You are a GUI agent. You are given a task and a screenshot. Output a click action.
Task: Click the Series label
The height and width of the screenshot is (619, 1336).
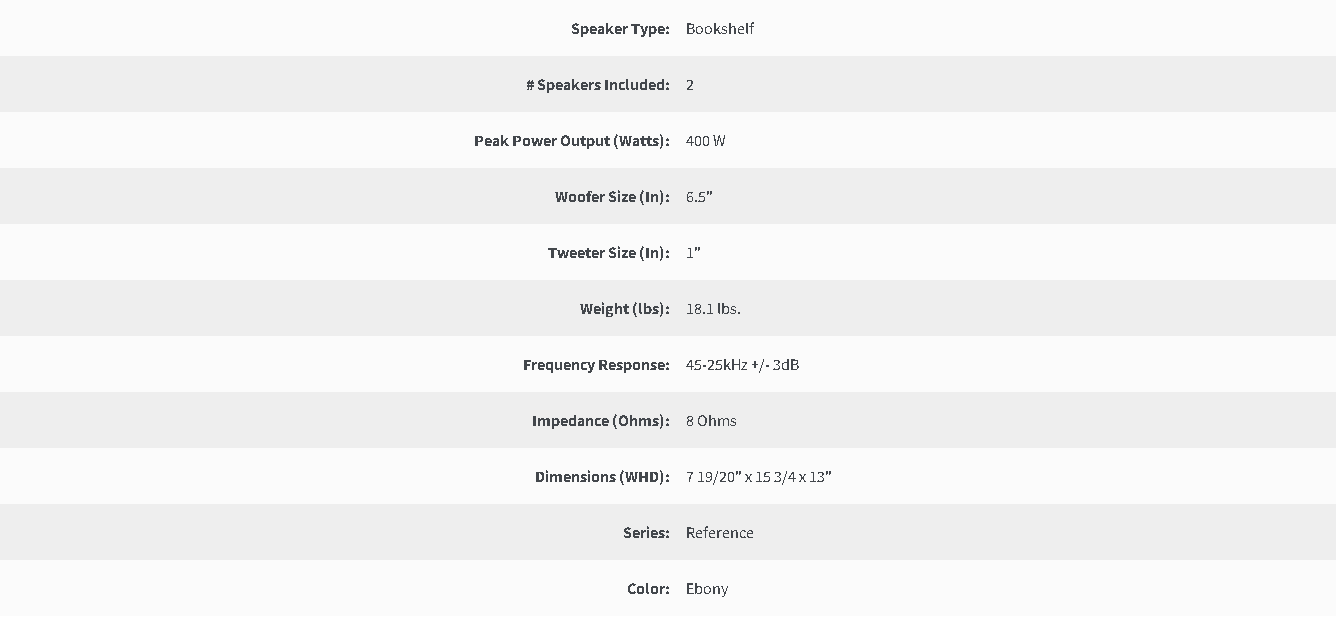tap(646, 533)
